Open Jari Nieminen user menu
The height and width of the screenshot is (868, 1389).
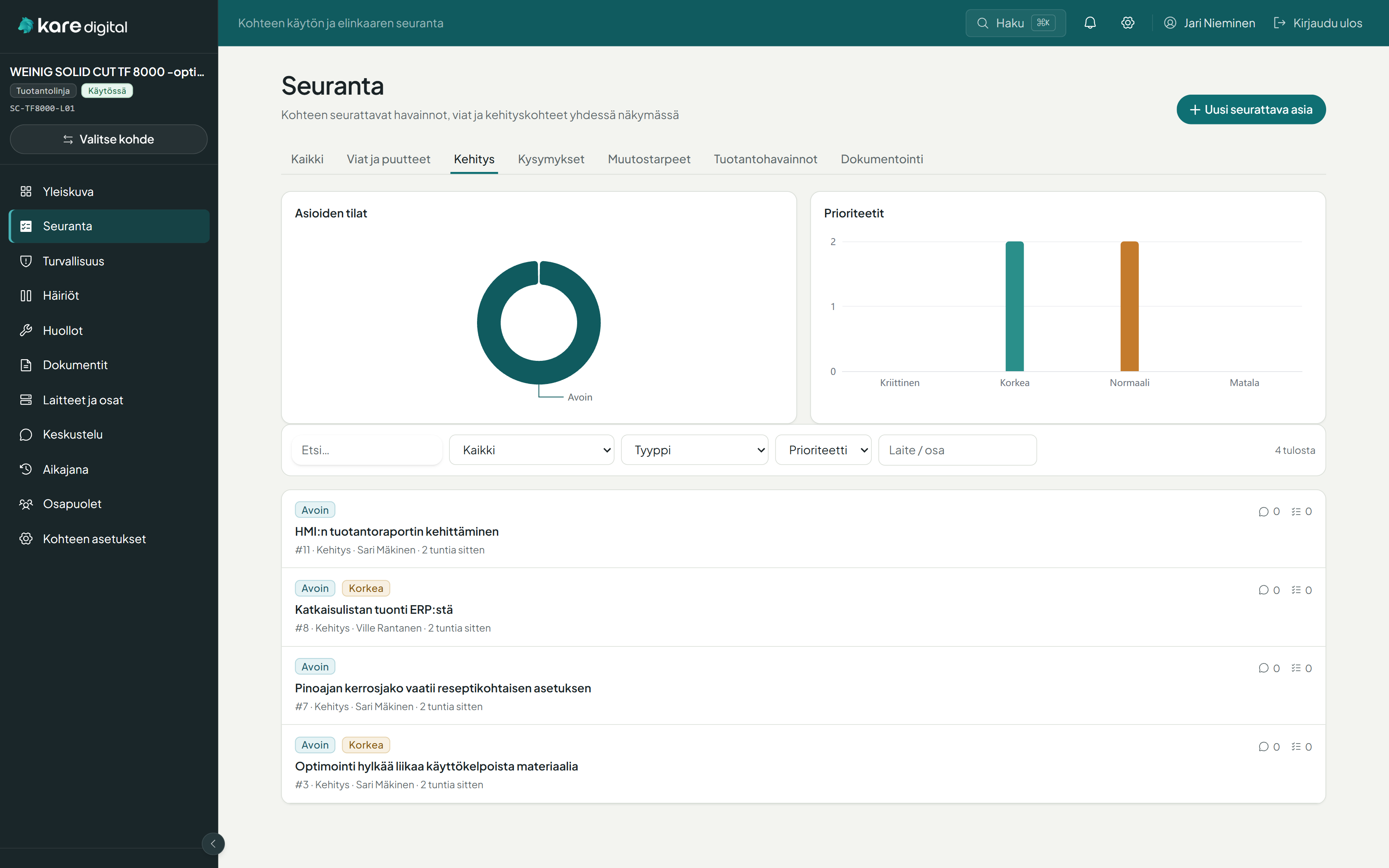click(1209, 23)
